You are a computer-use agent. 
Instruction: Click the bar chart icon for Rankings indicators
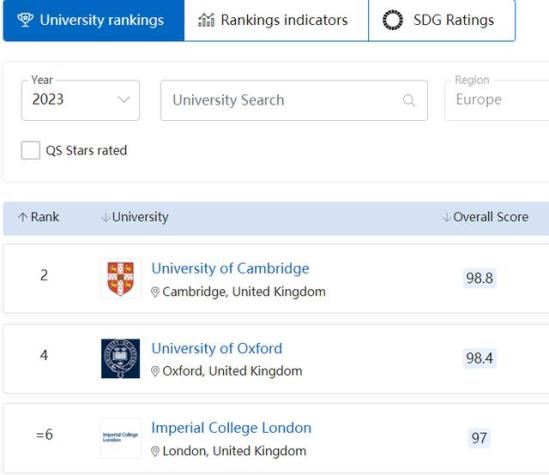[x=206, y=20]
